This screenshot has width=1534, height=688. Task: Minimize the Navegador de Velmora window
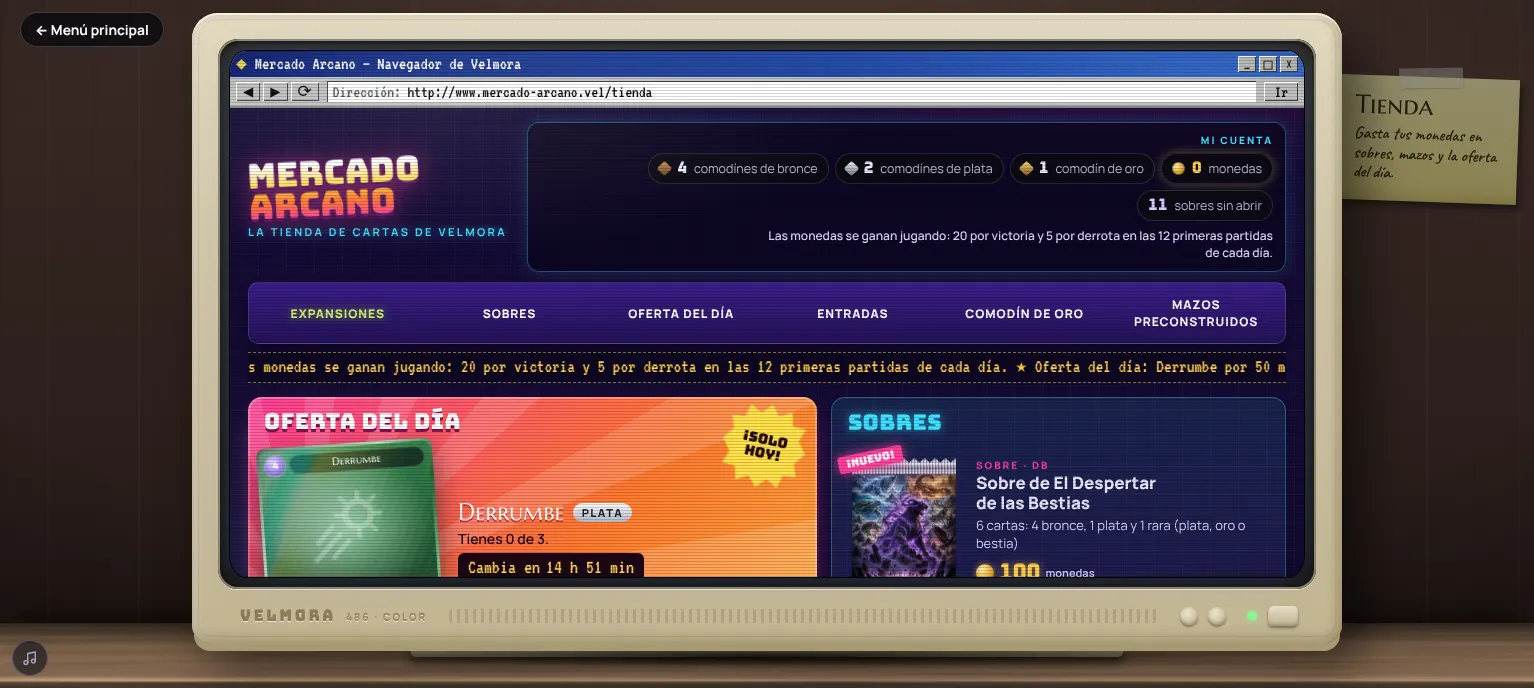coord(1246,64)
